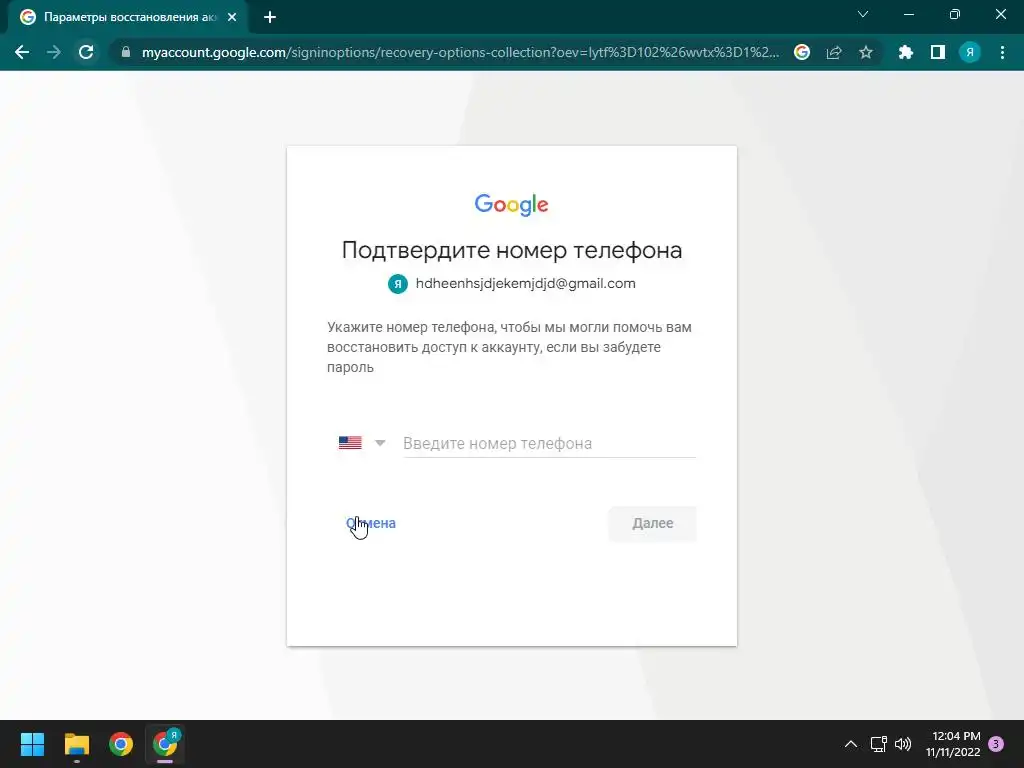This screenshot has height=768, width=1024.
Task: Open volume control tray icon
Action: click(903, 744)
